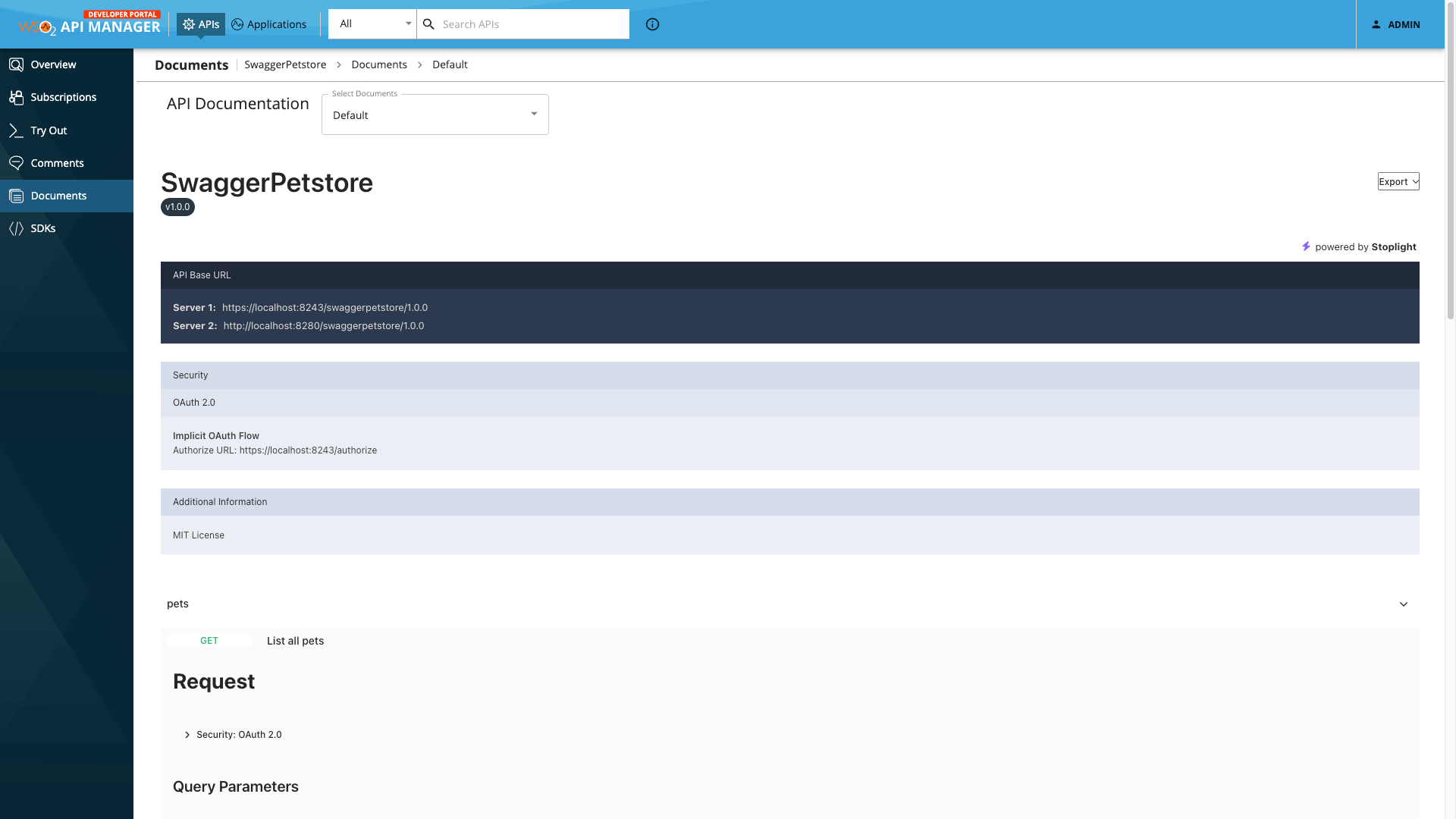Click the Documents sidebar icon

(x=16, y=196)
